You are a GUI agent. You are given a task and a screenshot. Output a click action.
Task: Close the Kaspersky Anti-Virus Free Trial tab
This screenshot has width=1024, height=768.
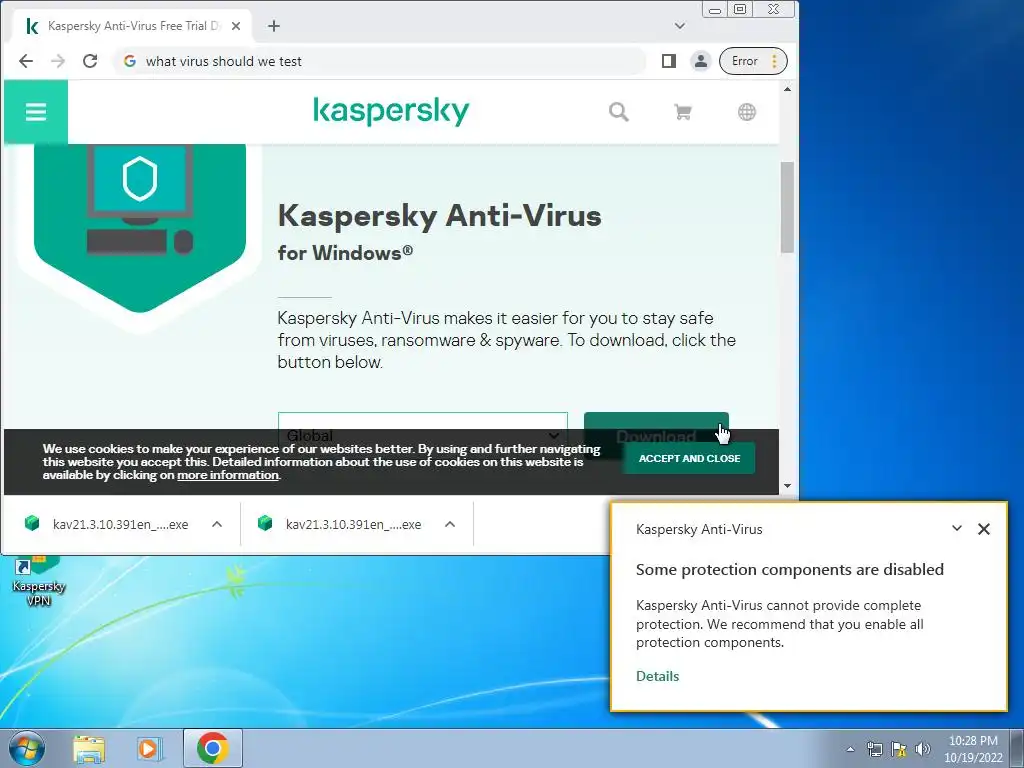[236, 26]
